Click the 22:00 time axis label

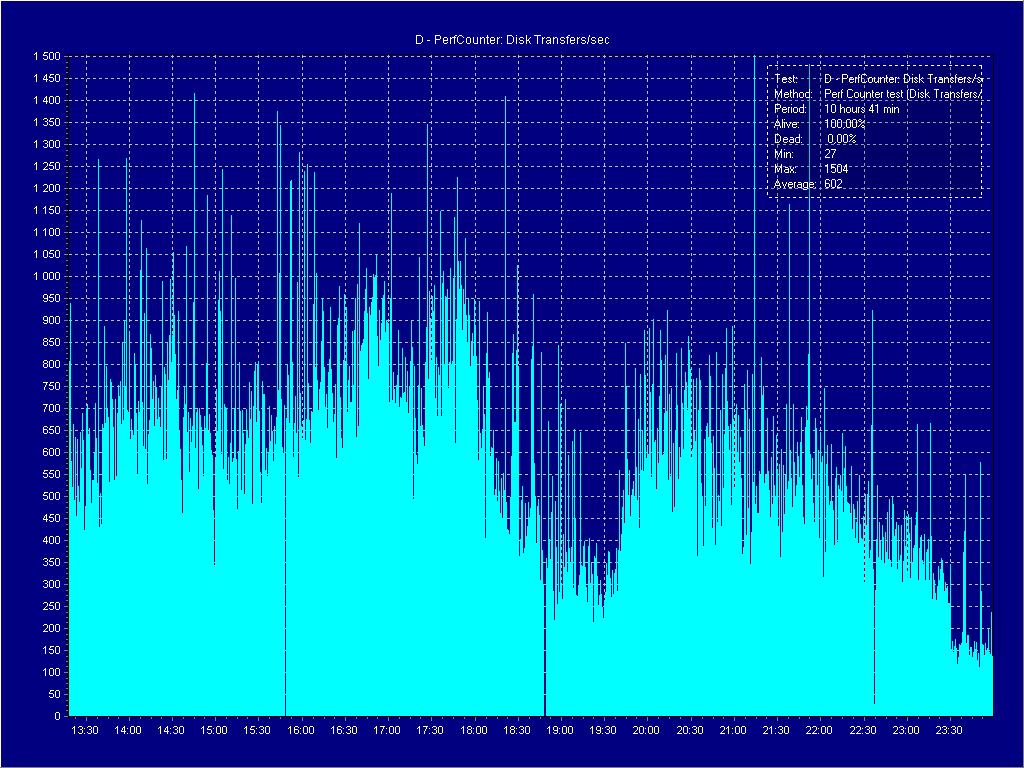[x=819, y=731]
